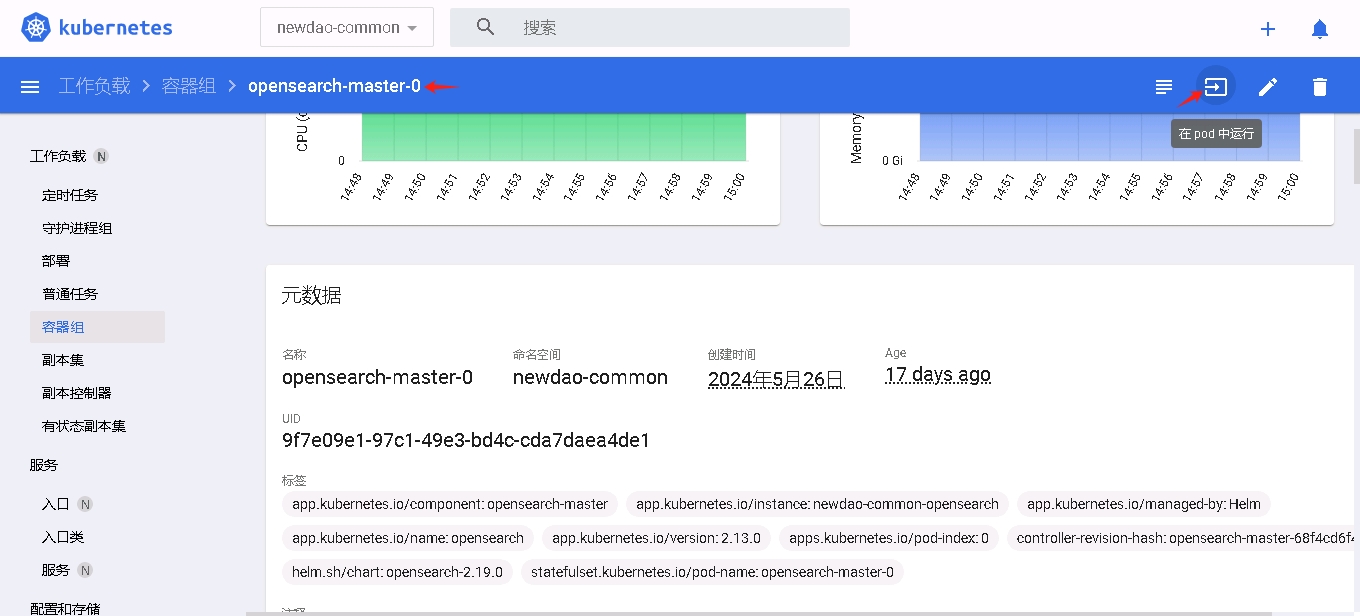1360x616 pixels.
Task: Click label app.kubernetes.io/name: opensearch
Action: [408, 538]
